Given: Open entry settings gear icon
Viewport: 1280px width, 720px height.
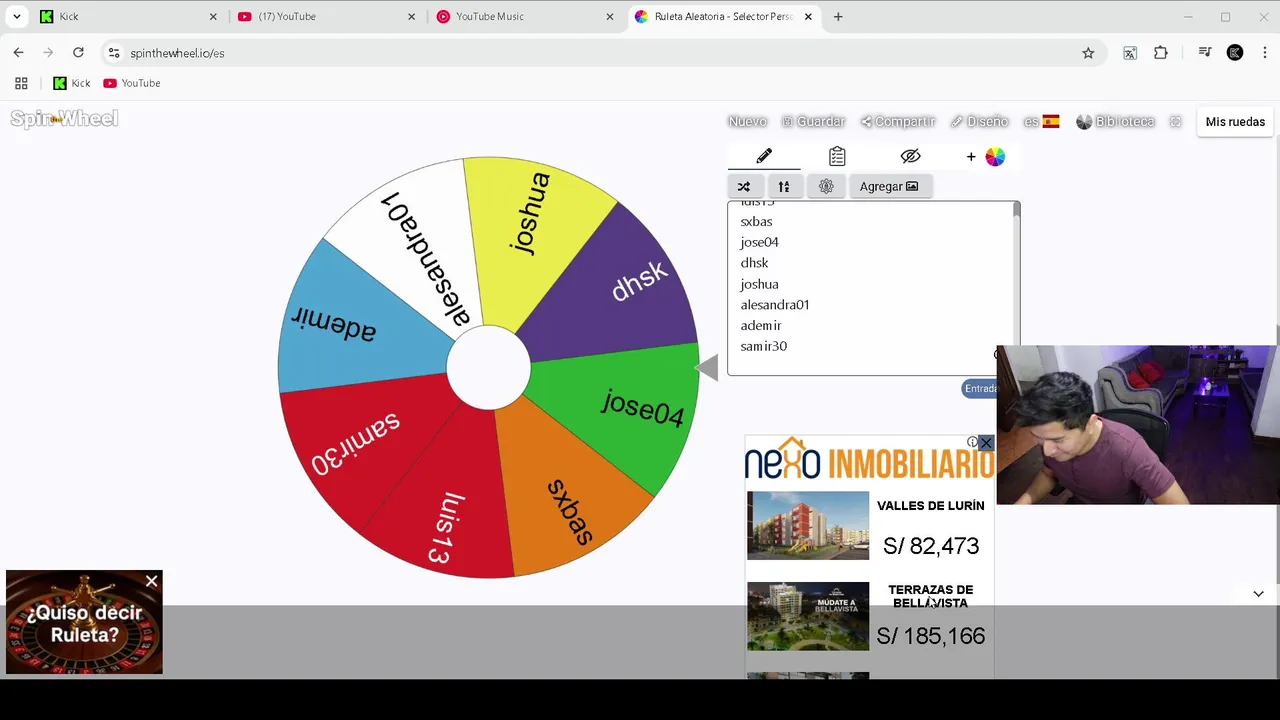Looking at the screenshot, I should 826,187.
